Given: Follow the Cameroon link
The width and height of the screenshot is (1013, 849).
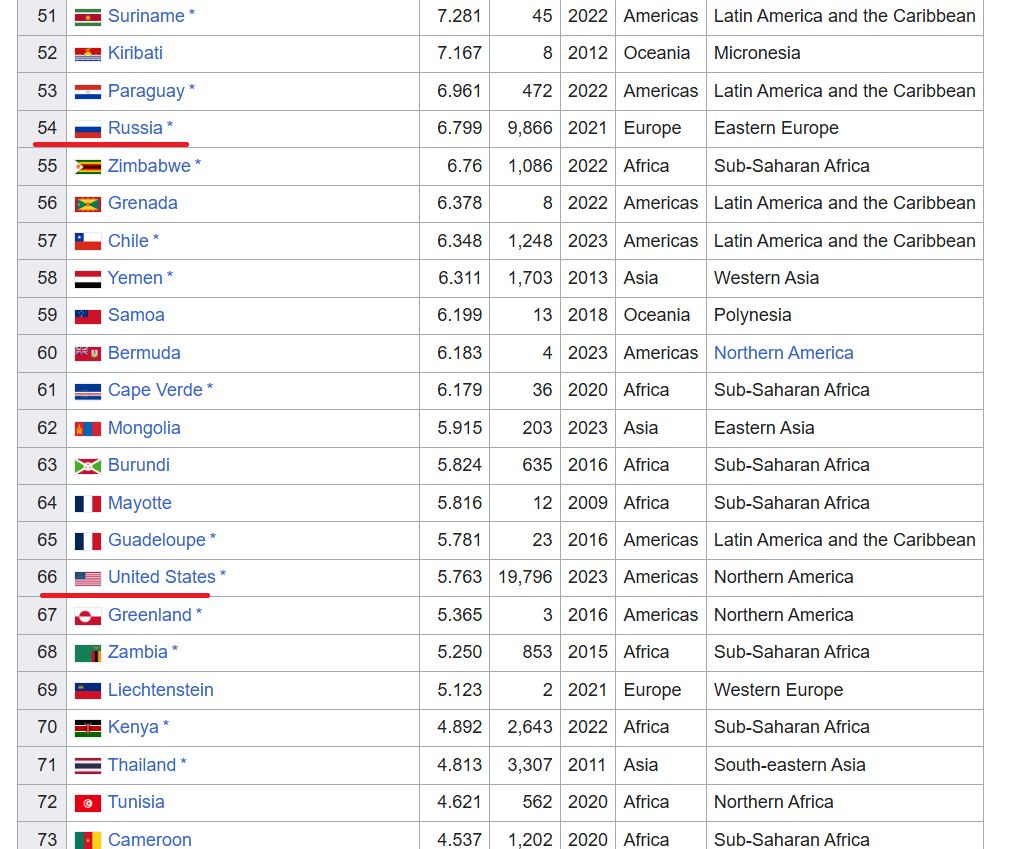Looking at the screenshot, I should coord(149,839).
